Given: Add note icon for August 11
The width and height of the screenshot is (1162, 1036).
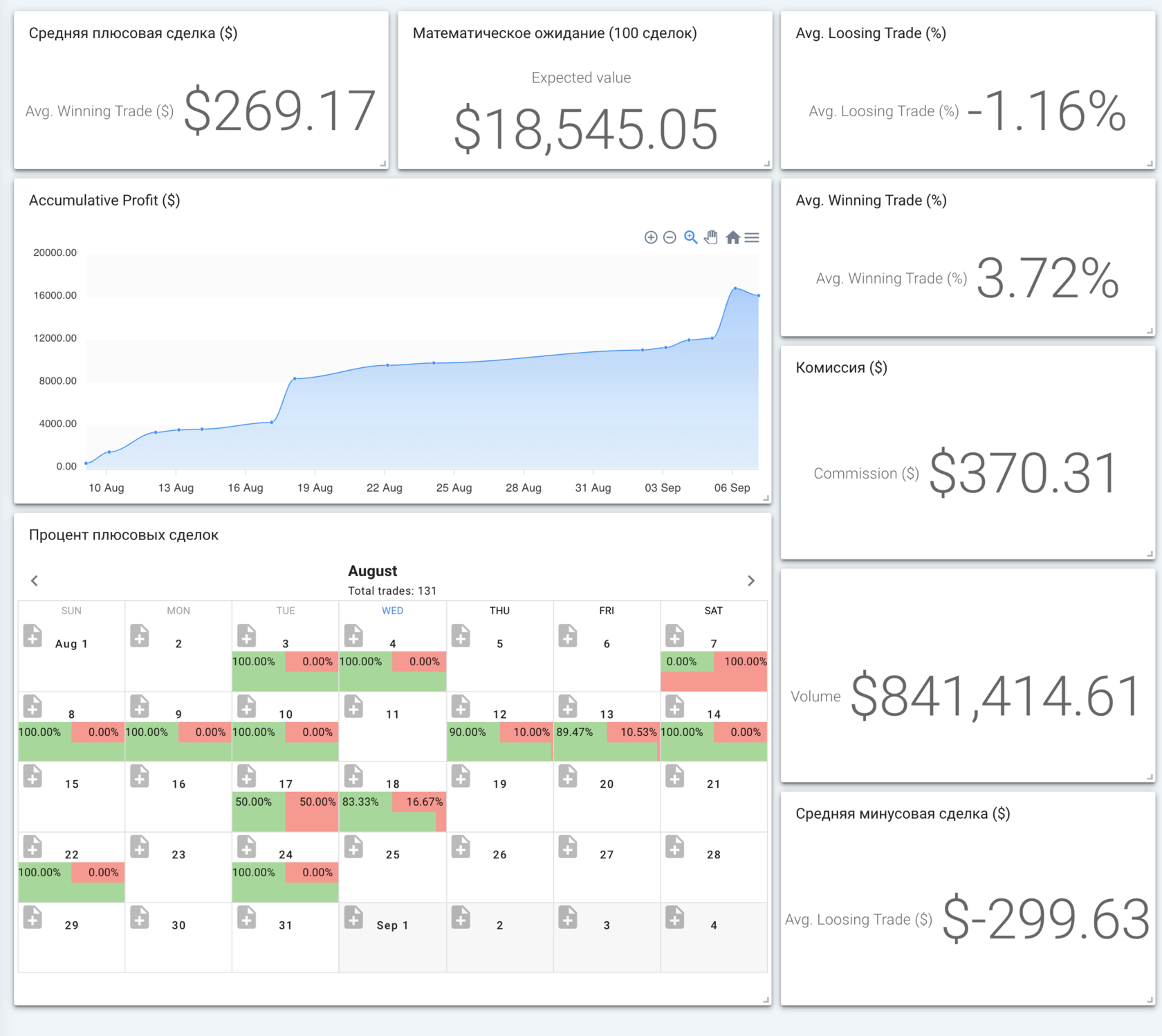Looking at the screenshot, I should [354, 706].
